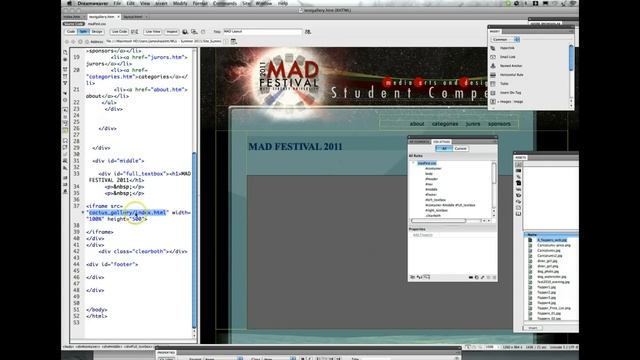Image resolution: width=640 pixels, height=360 pixels.
Task: Switch to Design view
Action: 97,31
